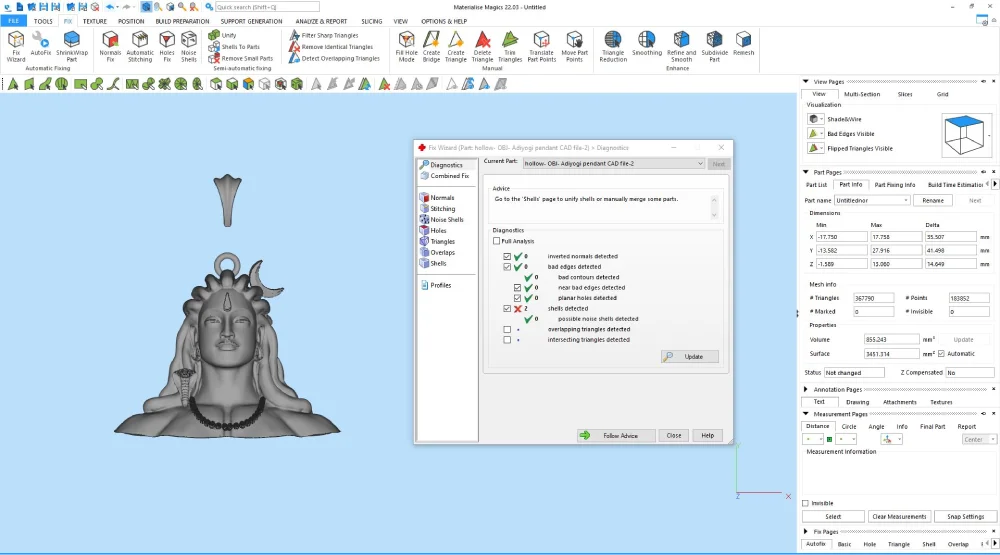Click the Subdivide Part tool
Viewport: 1000px width, 555px height.
[x=714, y=47]
